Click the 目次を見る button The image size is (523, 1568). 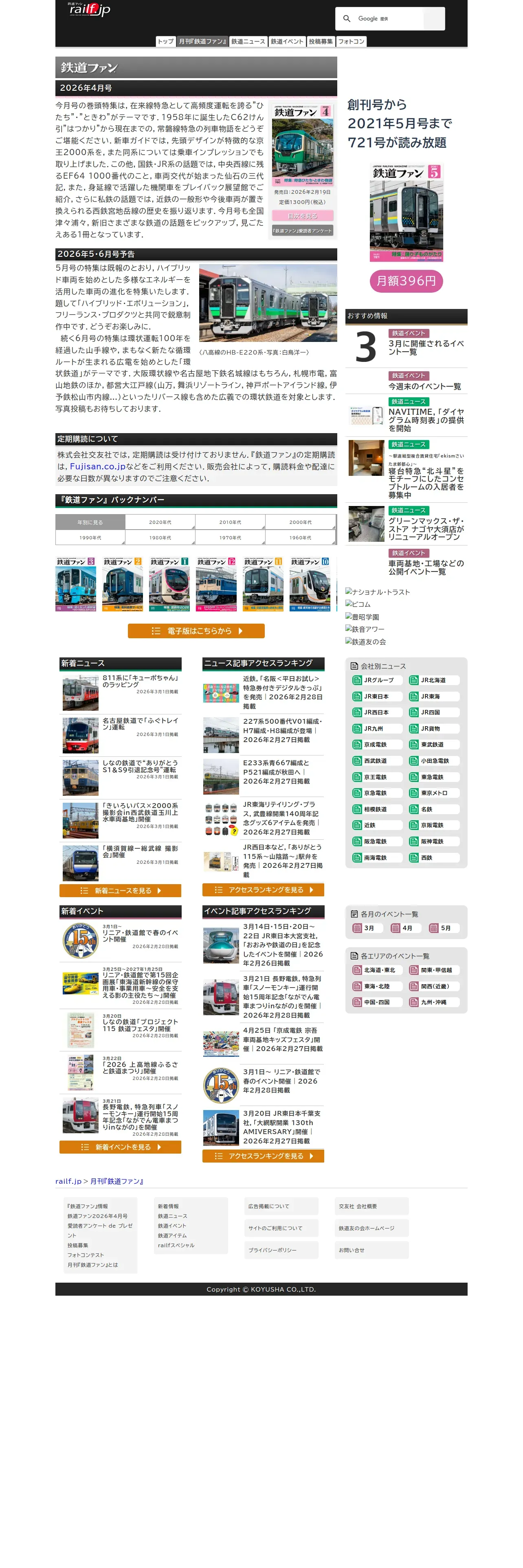pos(303,216)
